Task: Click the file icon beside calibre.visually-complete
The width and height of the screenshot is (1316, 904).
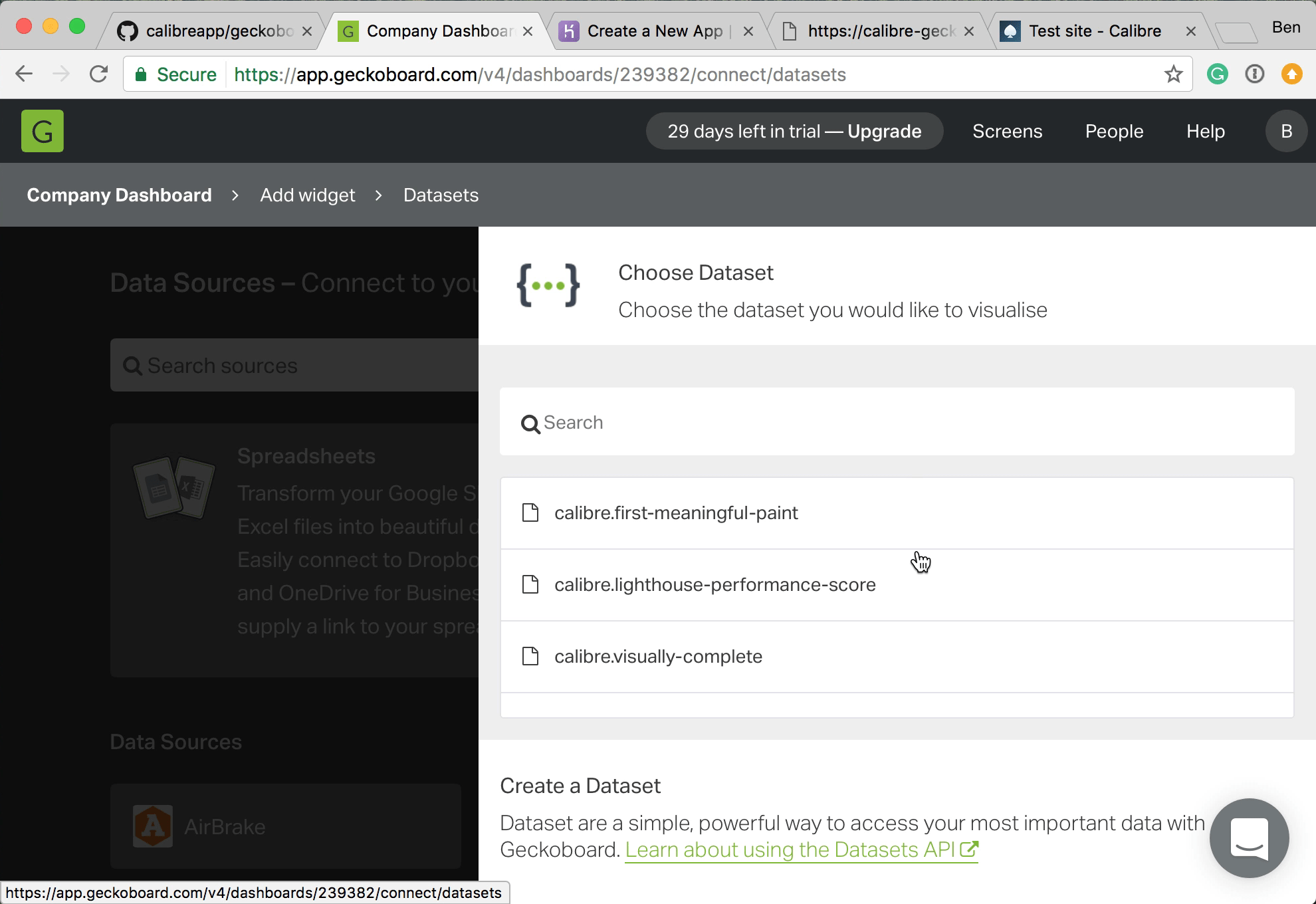Action: (x=530, y=656)
